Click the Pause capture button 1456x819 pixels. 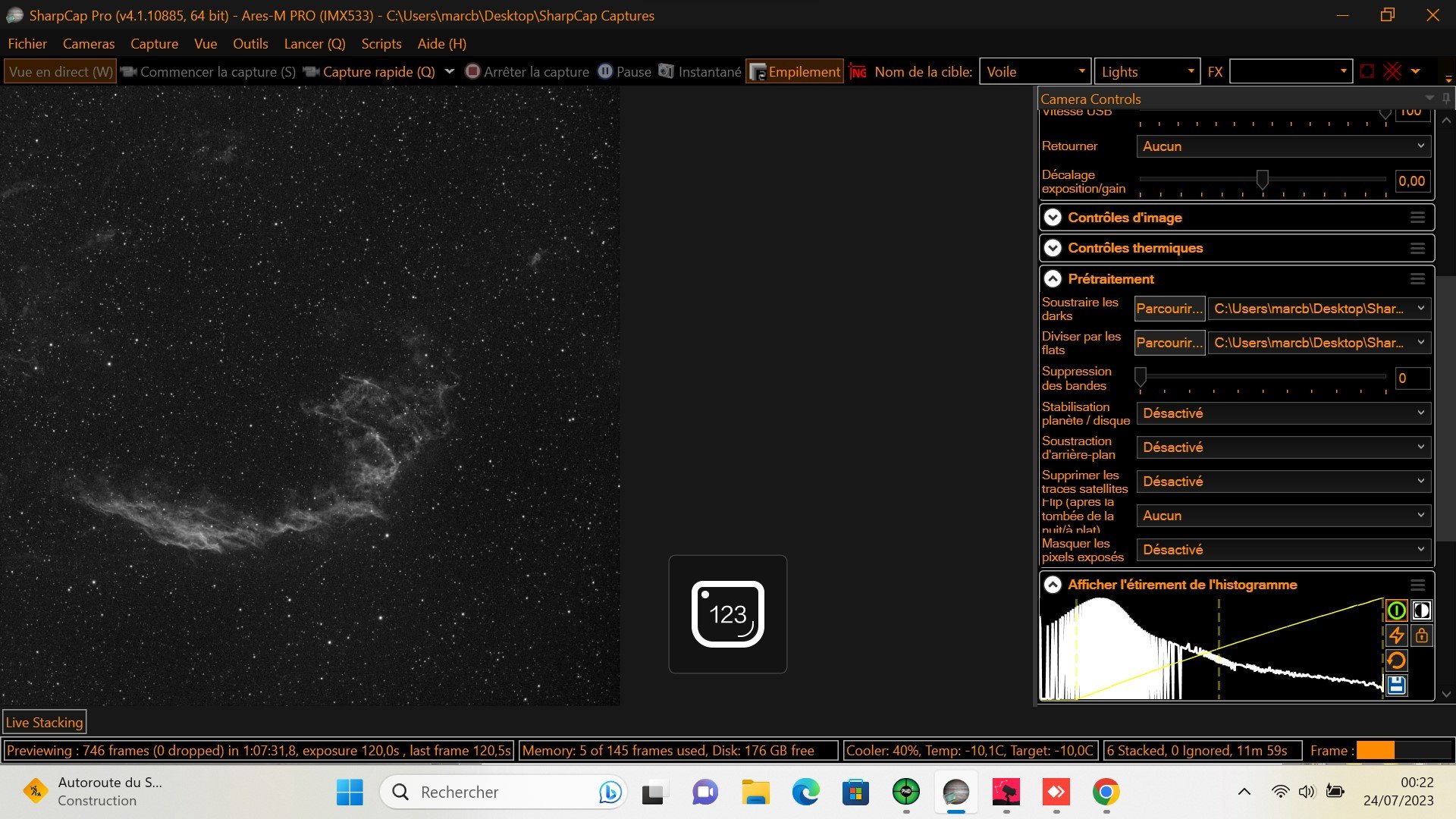(x=625, y=71)
